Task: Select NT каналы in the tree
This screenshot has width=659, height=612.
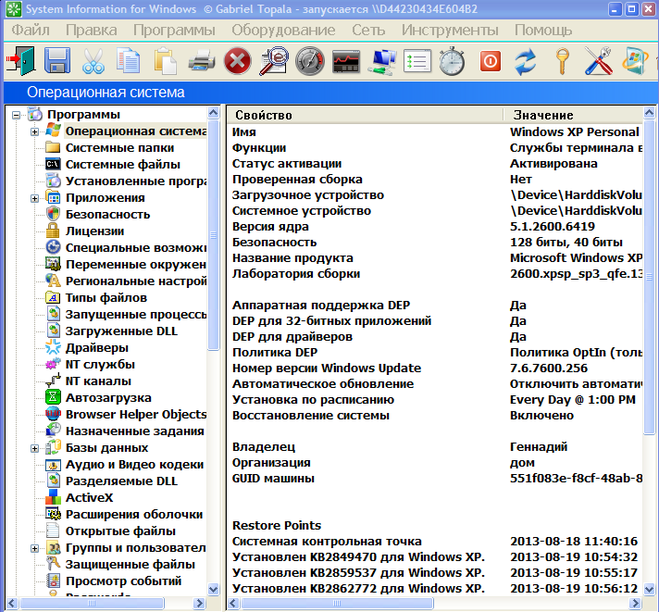Action: coord(98,381)
